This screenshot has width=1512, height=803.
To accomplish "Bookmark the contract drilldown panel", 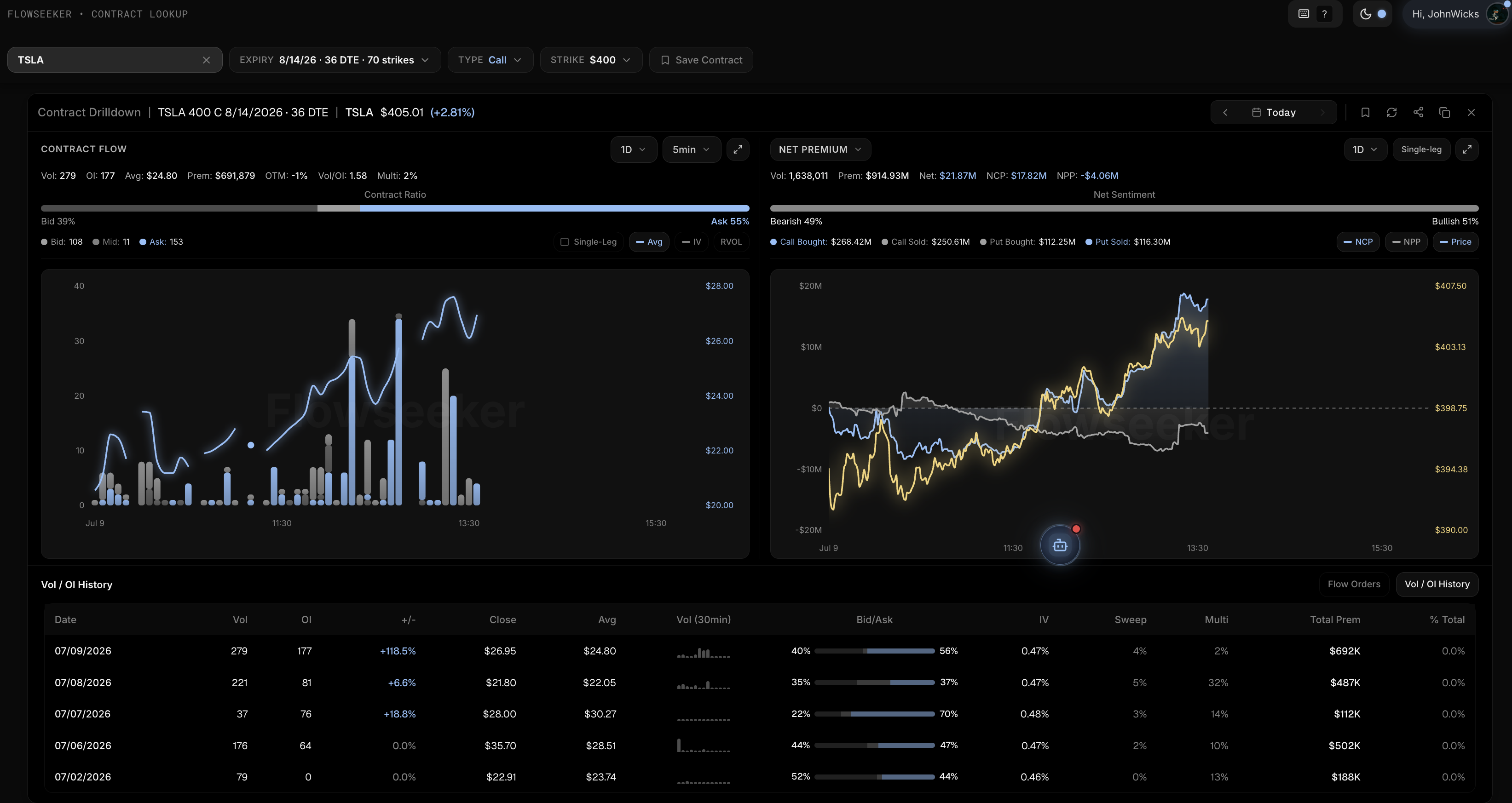I will point(1365,112).
